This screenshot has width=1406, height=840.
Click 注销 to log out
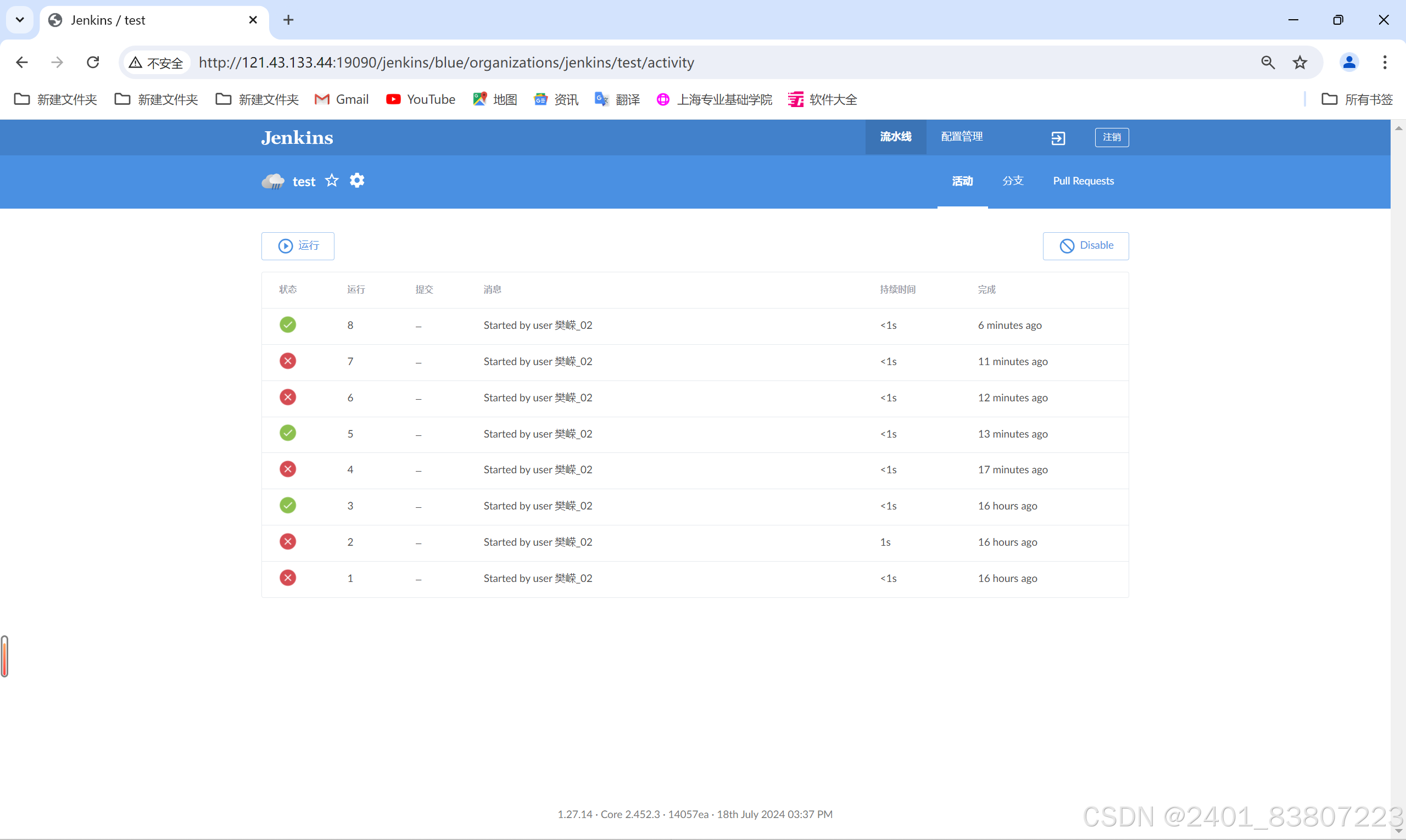1112,137
